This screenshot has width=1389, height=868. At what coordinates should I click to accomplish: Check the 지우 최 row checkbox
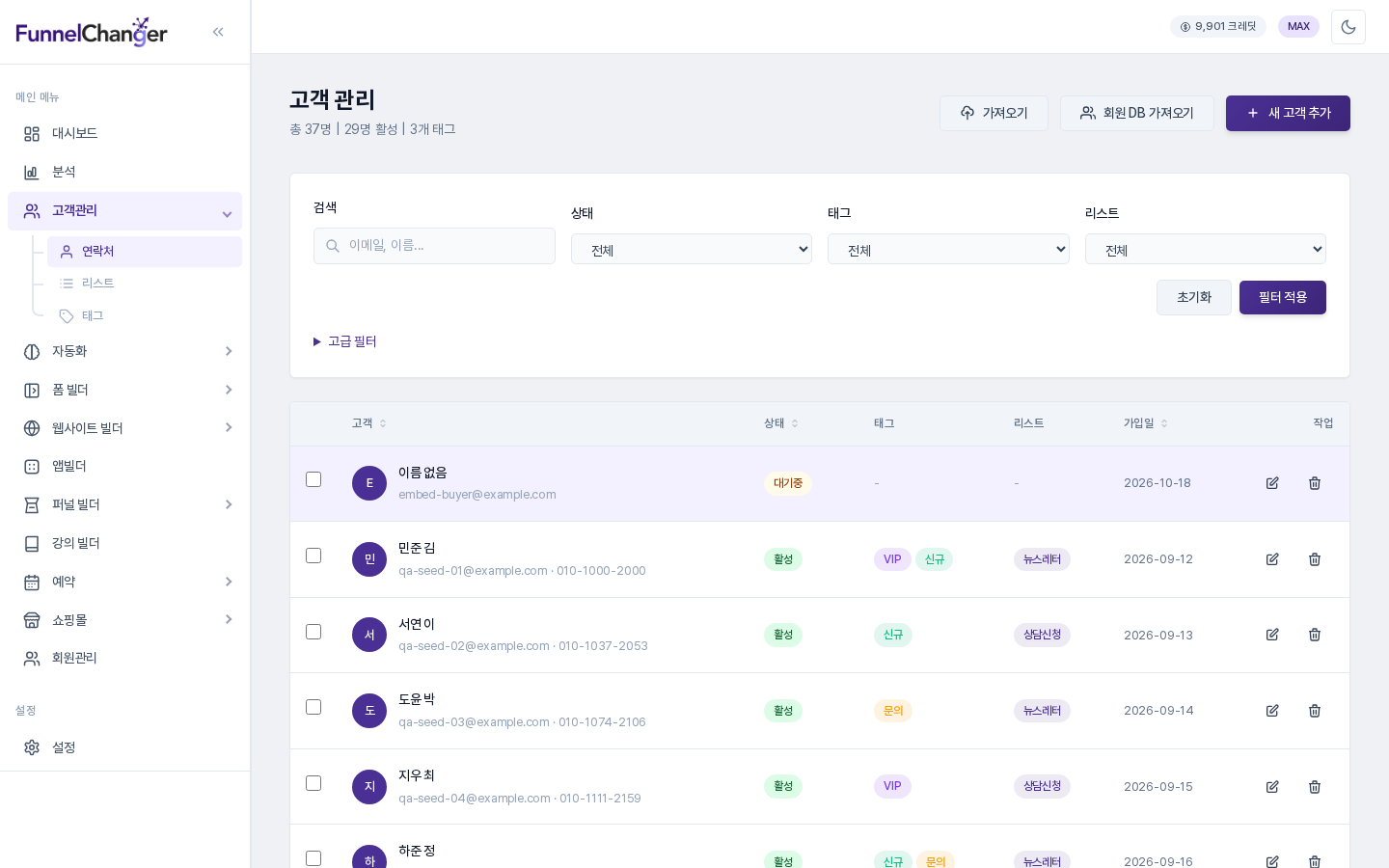313,783
